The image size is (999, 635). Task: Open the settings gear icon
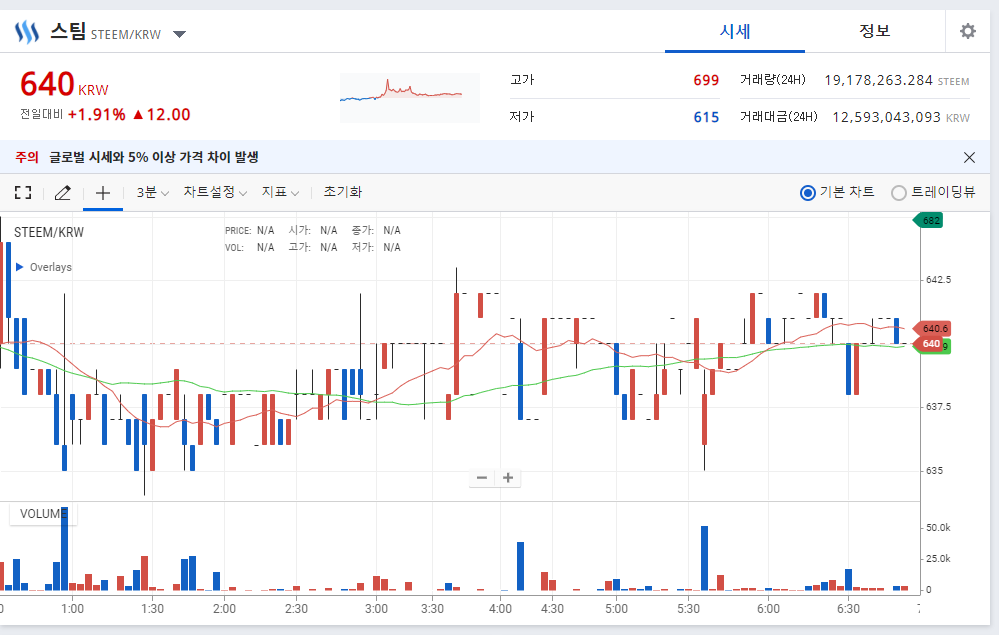(968, 31)
